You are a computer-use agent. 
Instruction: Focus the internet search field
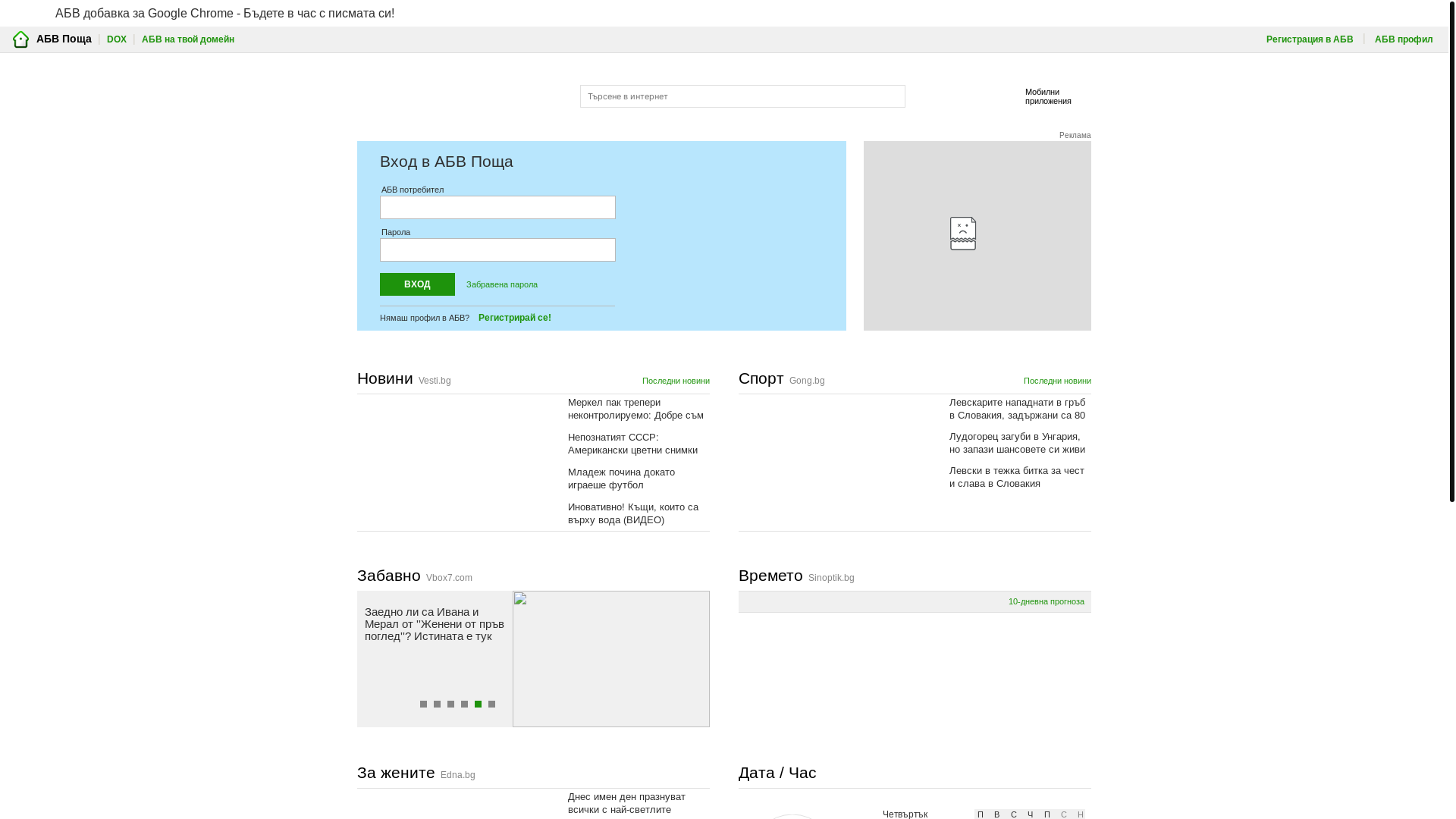(x=742, y=96)
